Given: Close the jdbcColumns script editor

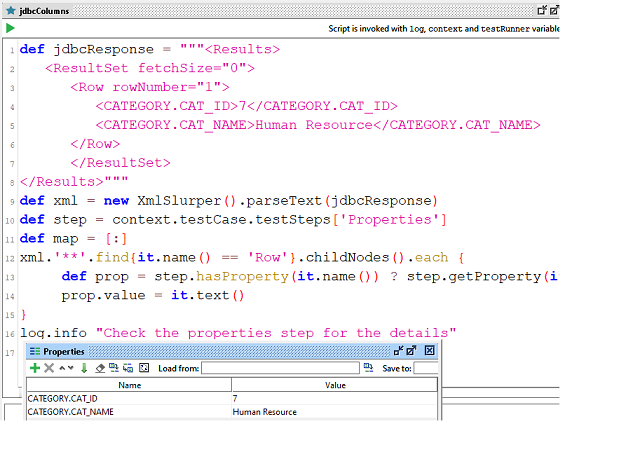Looking at the screenshot, I should (554, 9).
